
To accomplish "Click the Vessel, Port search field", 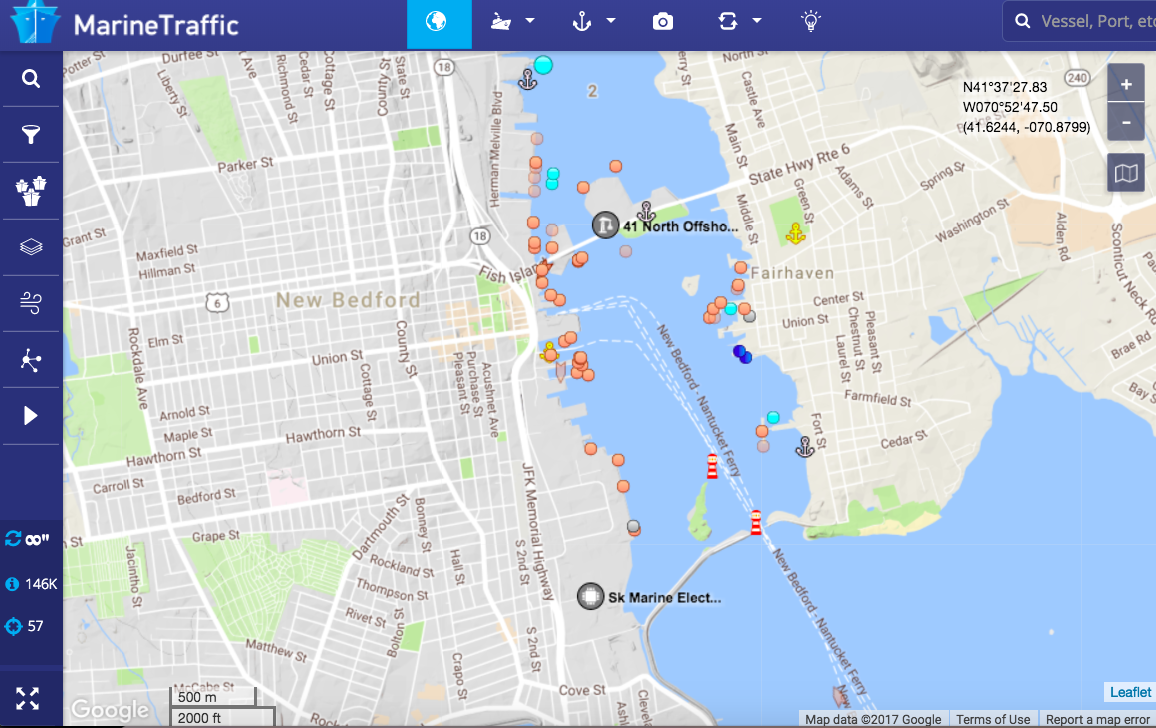I will 1079,21.
